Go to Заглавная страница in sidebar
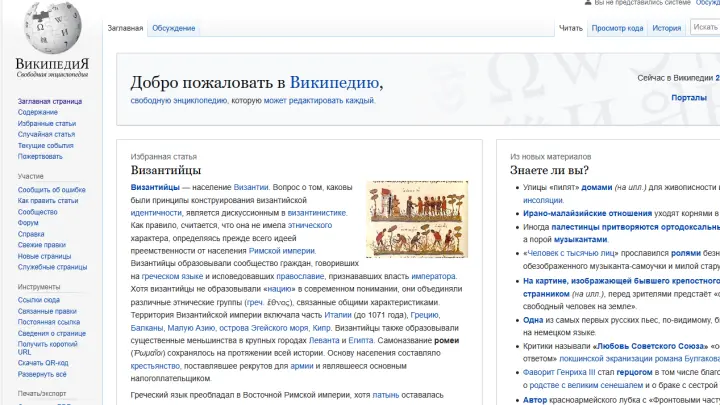Screen dimensions: 720x405 (x=50, y=101)
